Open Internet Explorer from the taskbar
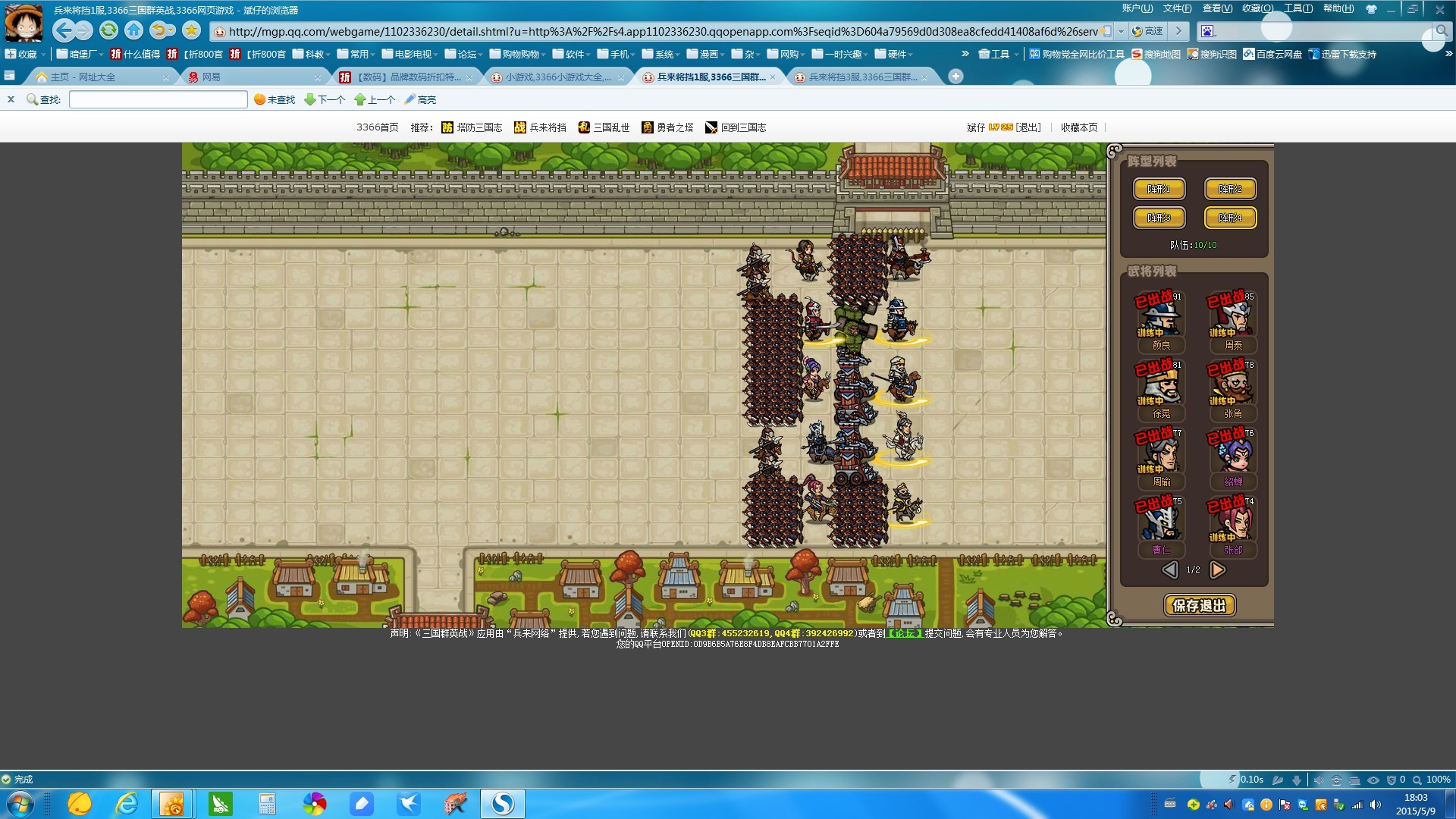1456x819 pixels. coord(127,804)
